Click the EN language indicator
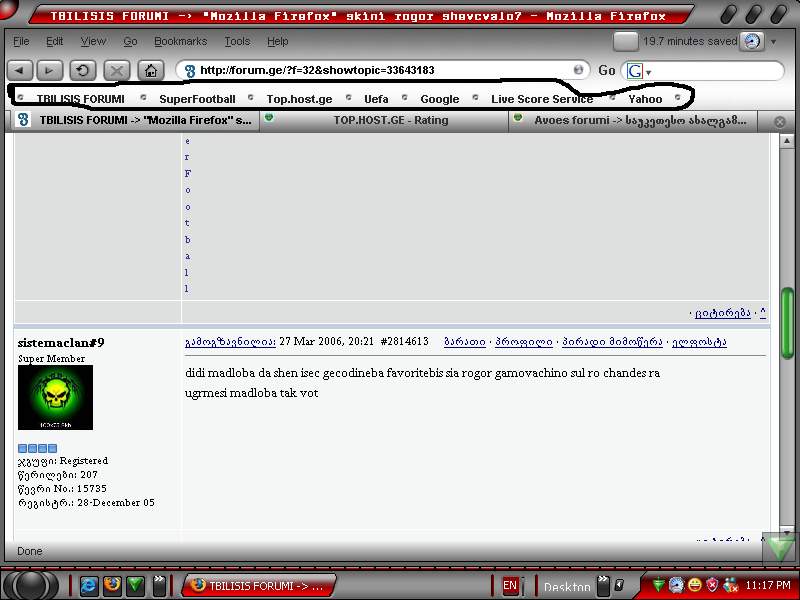The height and width of the screenshot is (600, 800). [x=510, y=585]
